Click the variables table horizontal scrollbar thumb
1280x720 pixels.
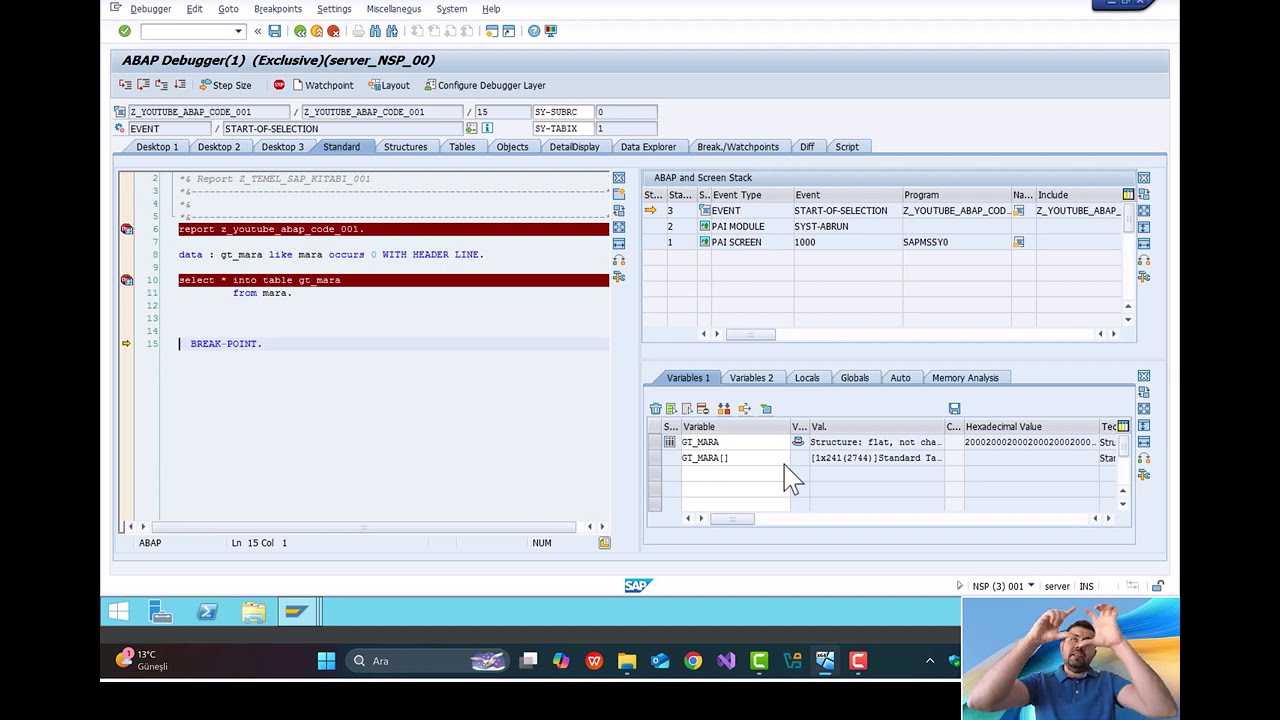pyautogui.click(x=732, y=518)
